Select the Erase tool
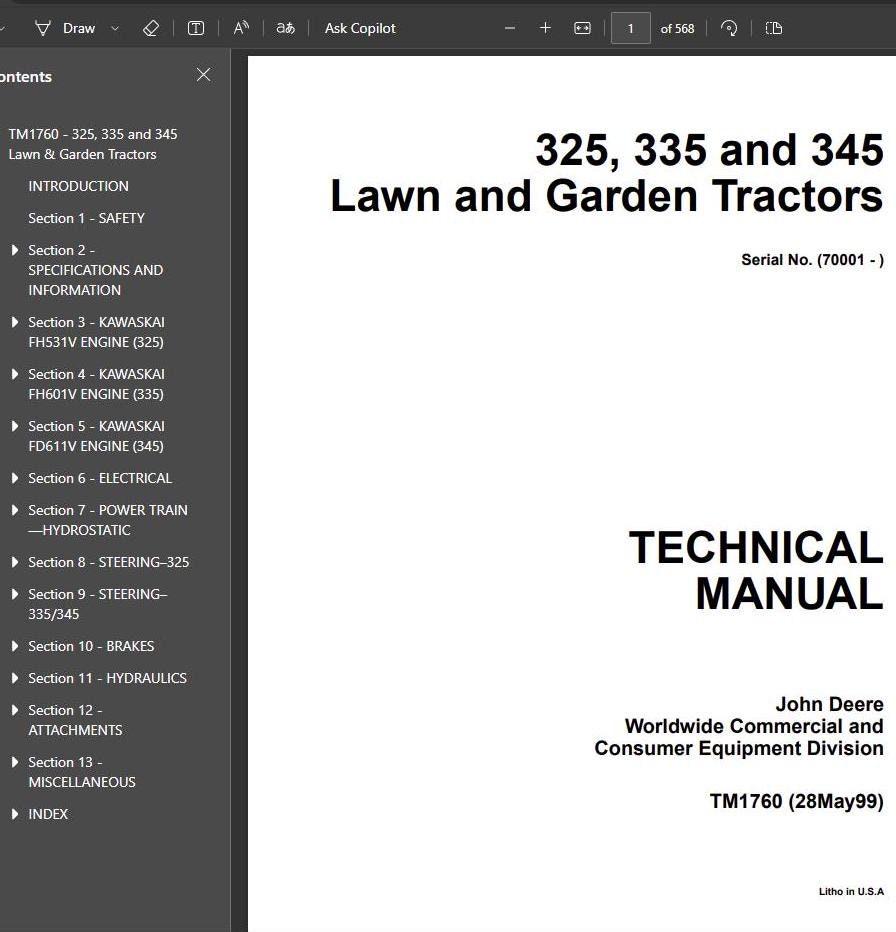Image resolution: width=896 pixels, height=932 pixels. point(151,28)
